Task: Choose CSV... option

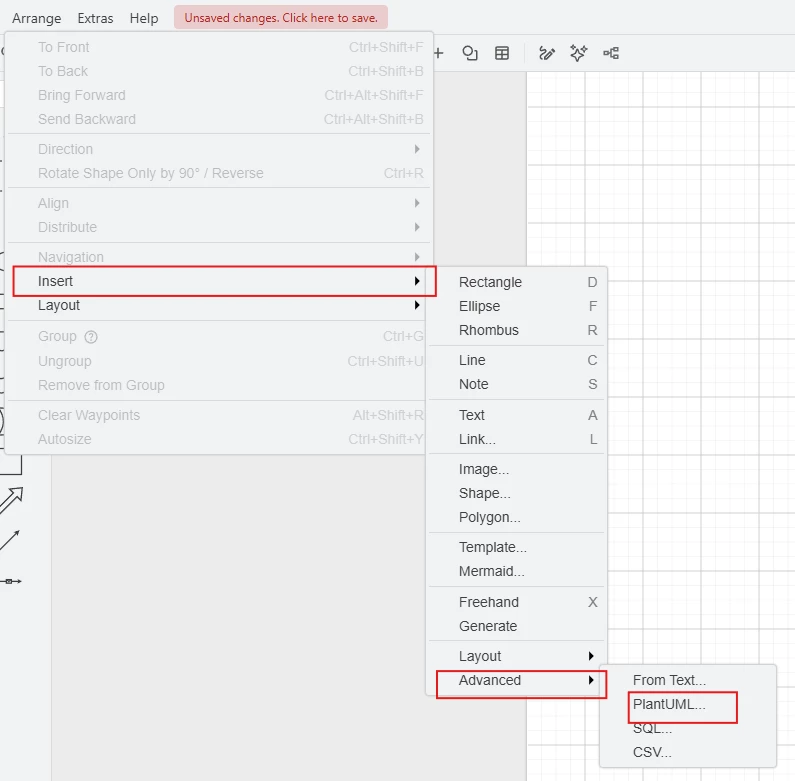Action: (x=687, y=753)
